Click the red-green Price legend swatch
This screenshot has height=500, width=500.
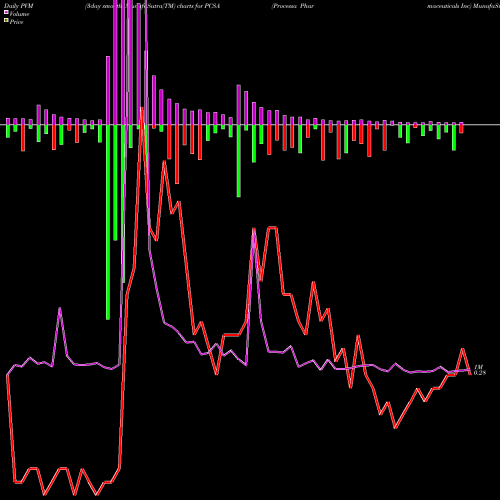6,20
